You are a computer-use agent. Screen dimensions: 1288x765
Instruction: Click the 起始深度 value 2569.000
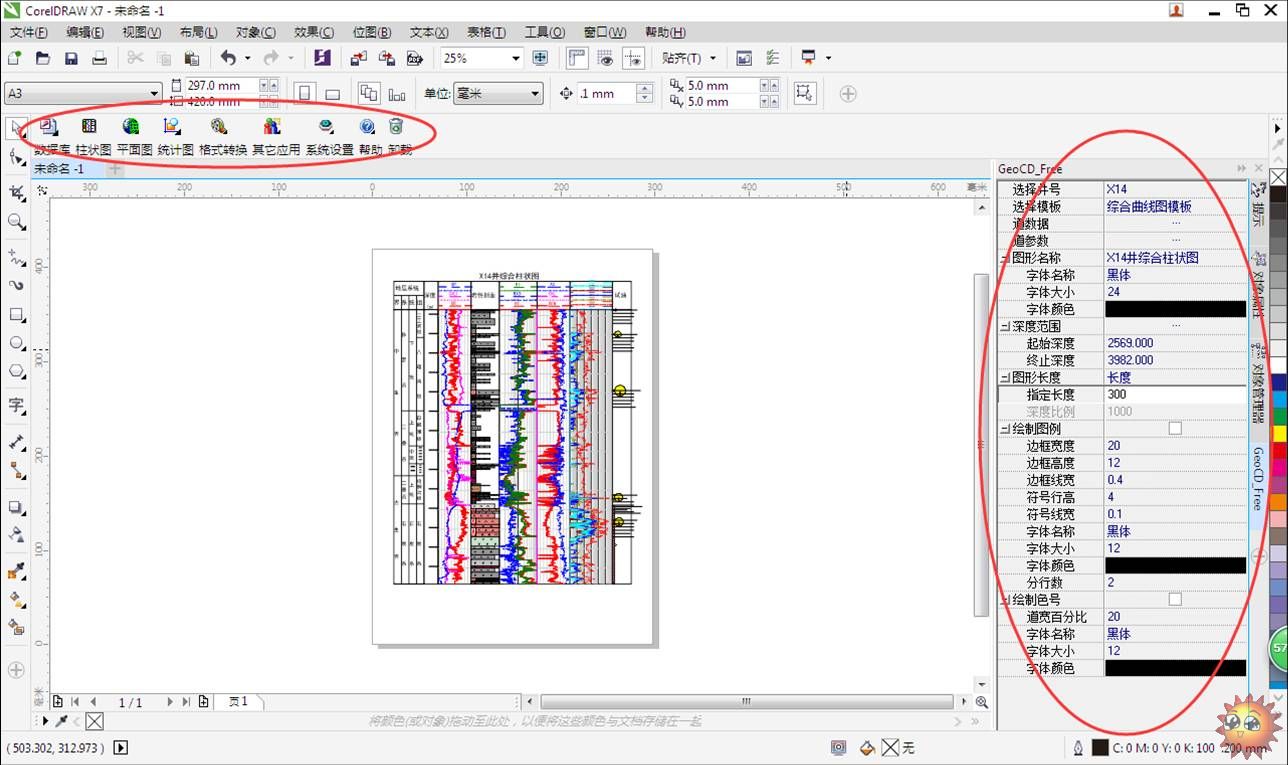(1129, 343)
